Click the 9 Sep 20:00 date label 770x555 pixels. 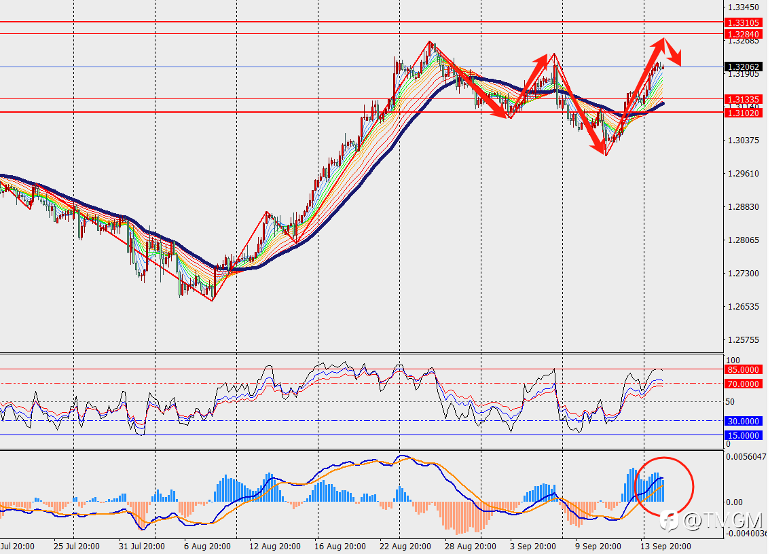pyautogui.click(x=598, y=546)
